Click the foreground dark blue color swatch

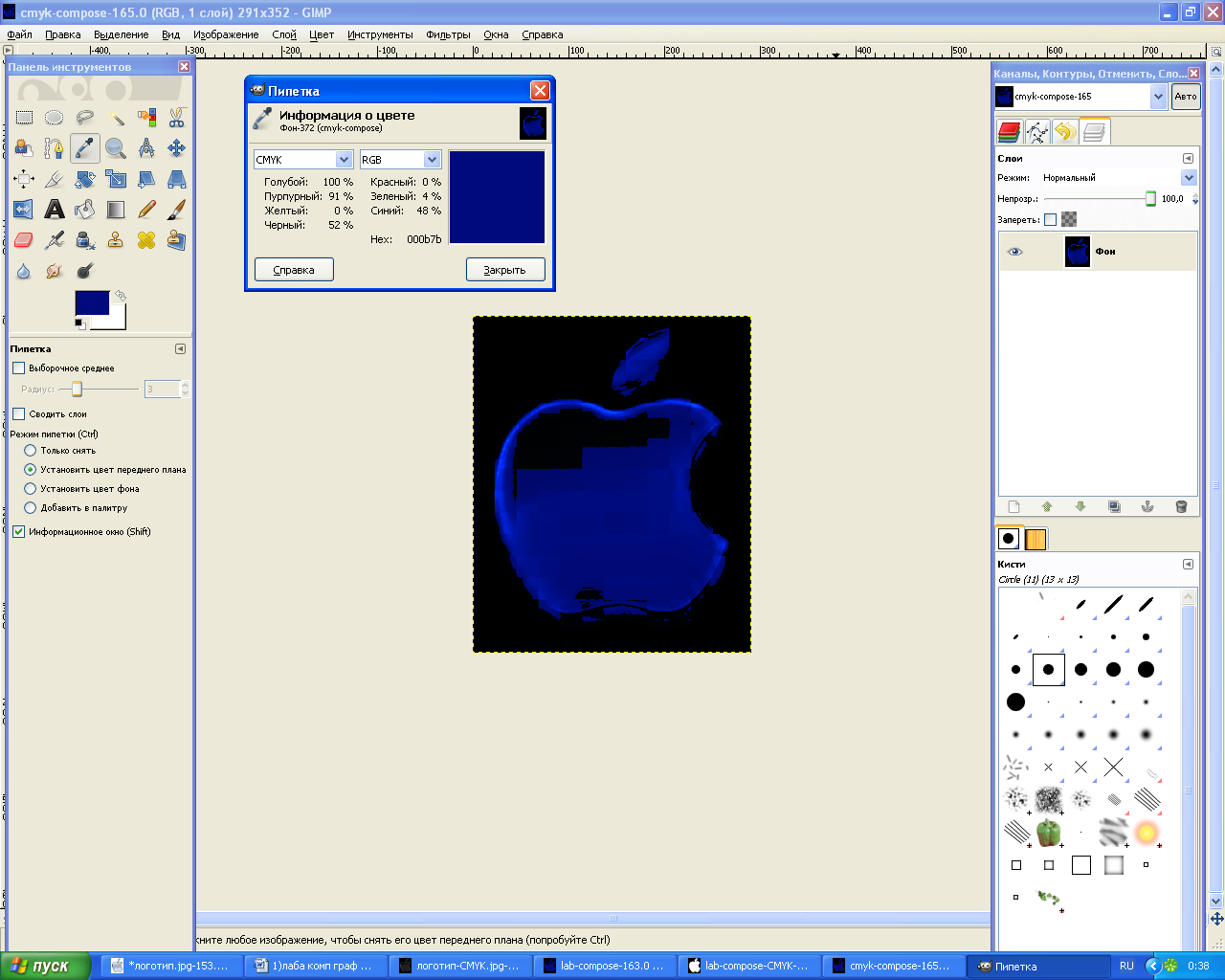coord(92,303)
